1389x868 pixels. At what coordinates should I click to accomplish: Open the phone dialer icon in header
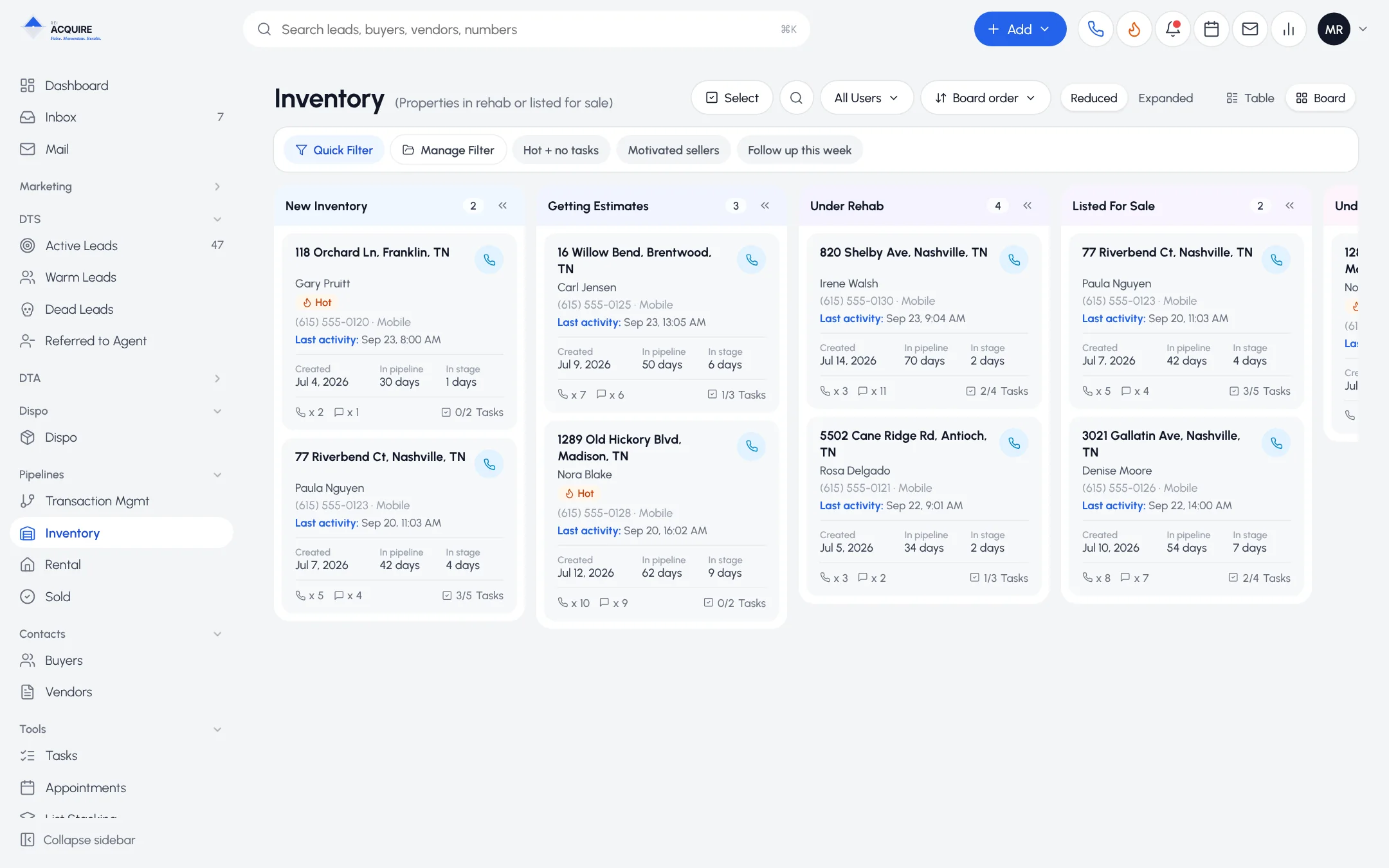1095,29
